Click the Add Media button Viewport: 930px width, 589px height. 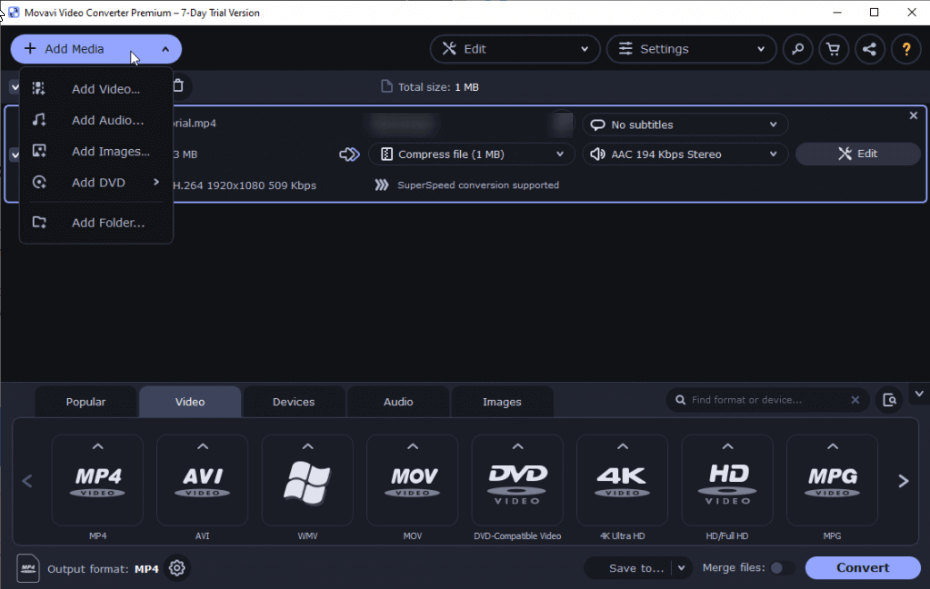[96, 49]
